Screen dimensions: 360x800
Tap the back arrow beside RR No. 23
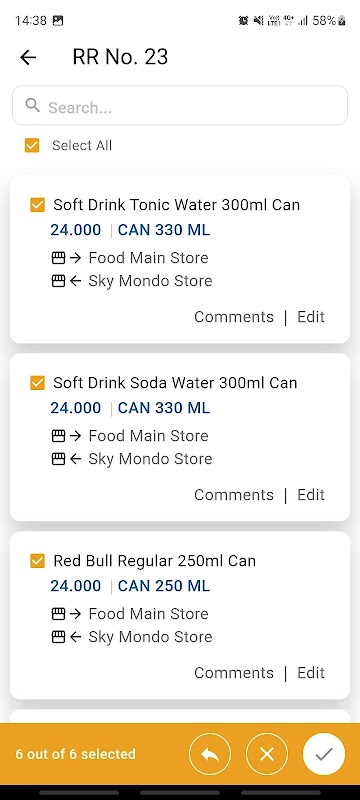pyautogui.click(x=28, y=58)
